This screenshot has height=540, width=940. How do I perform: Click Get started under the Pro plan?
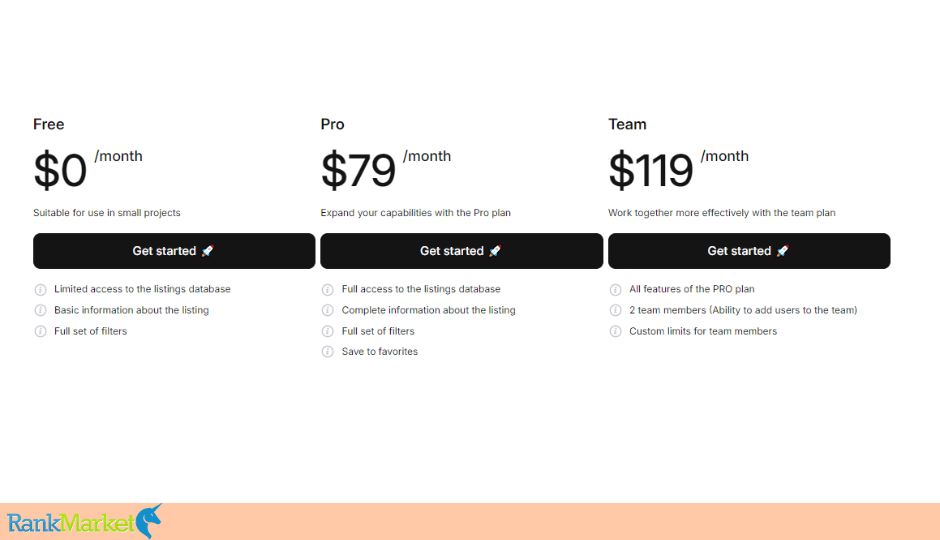(462, 251)
